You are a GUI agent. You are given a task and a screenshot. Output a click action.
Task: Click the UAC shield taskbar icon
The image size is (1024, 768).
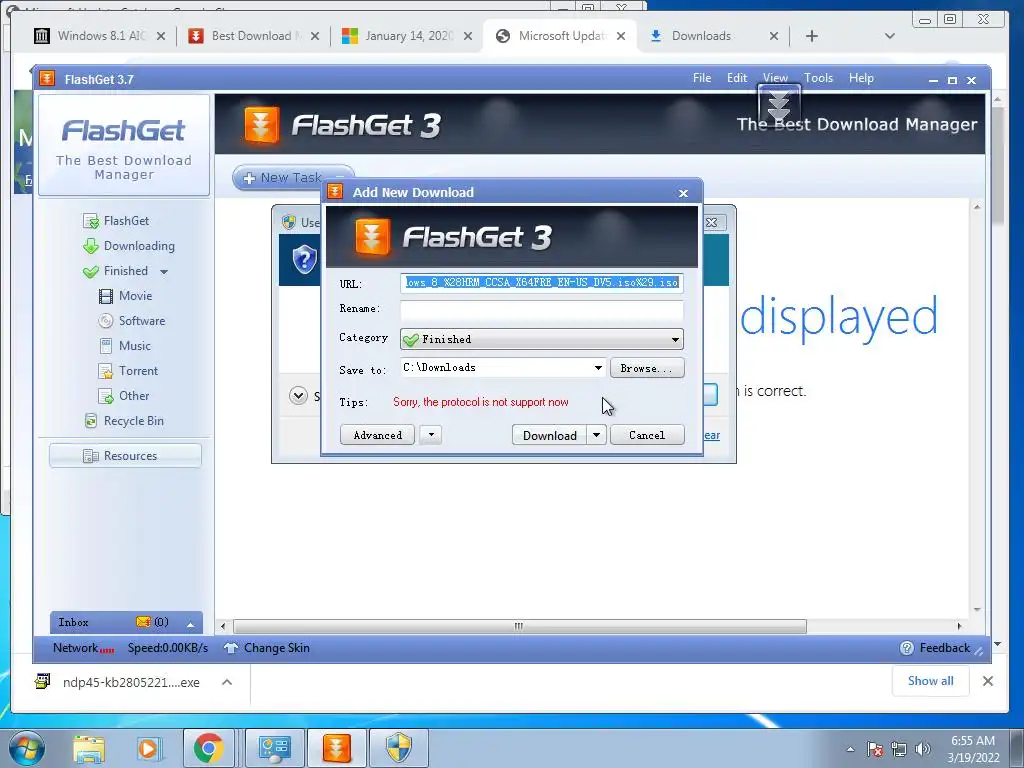coord(399,749)
